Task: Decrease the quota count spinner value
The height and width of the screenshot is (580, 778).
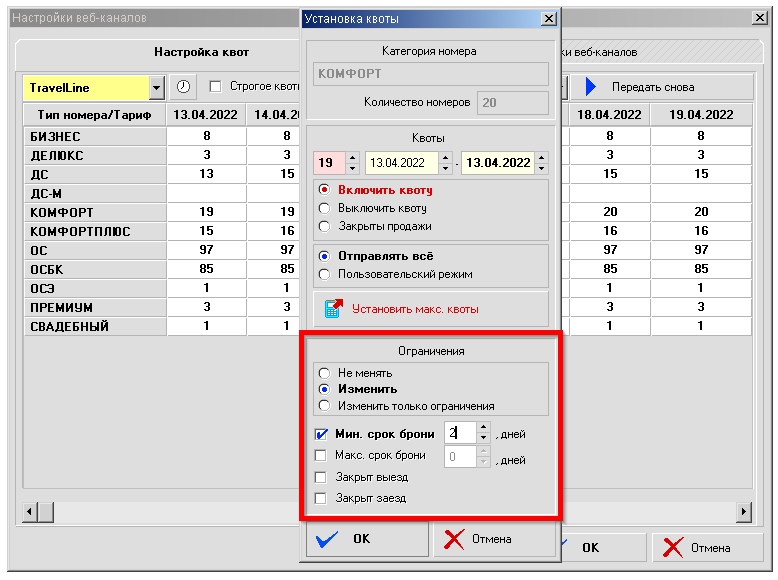Action: (354, 167)
